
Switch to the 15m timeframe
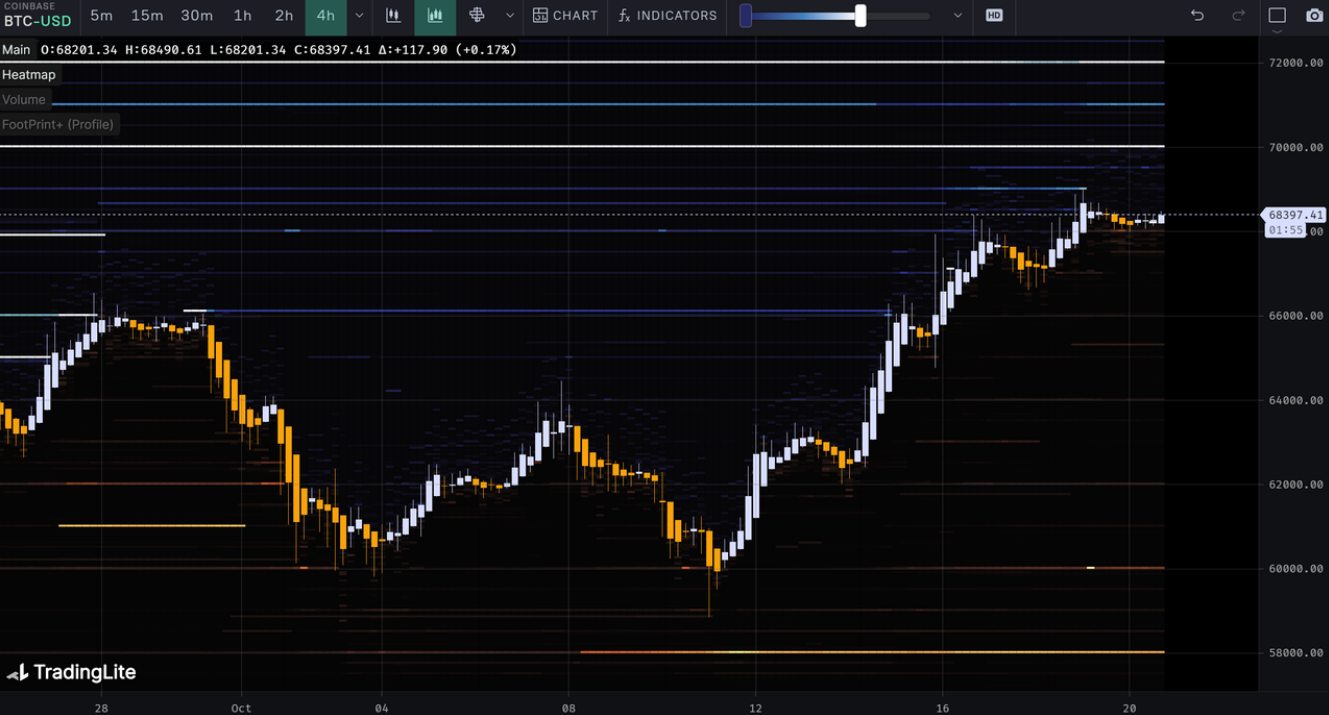147,16
